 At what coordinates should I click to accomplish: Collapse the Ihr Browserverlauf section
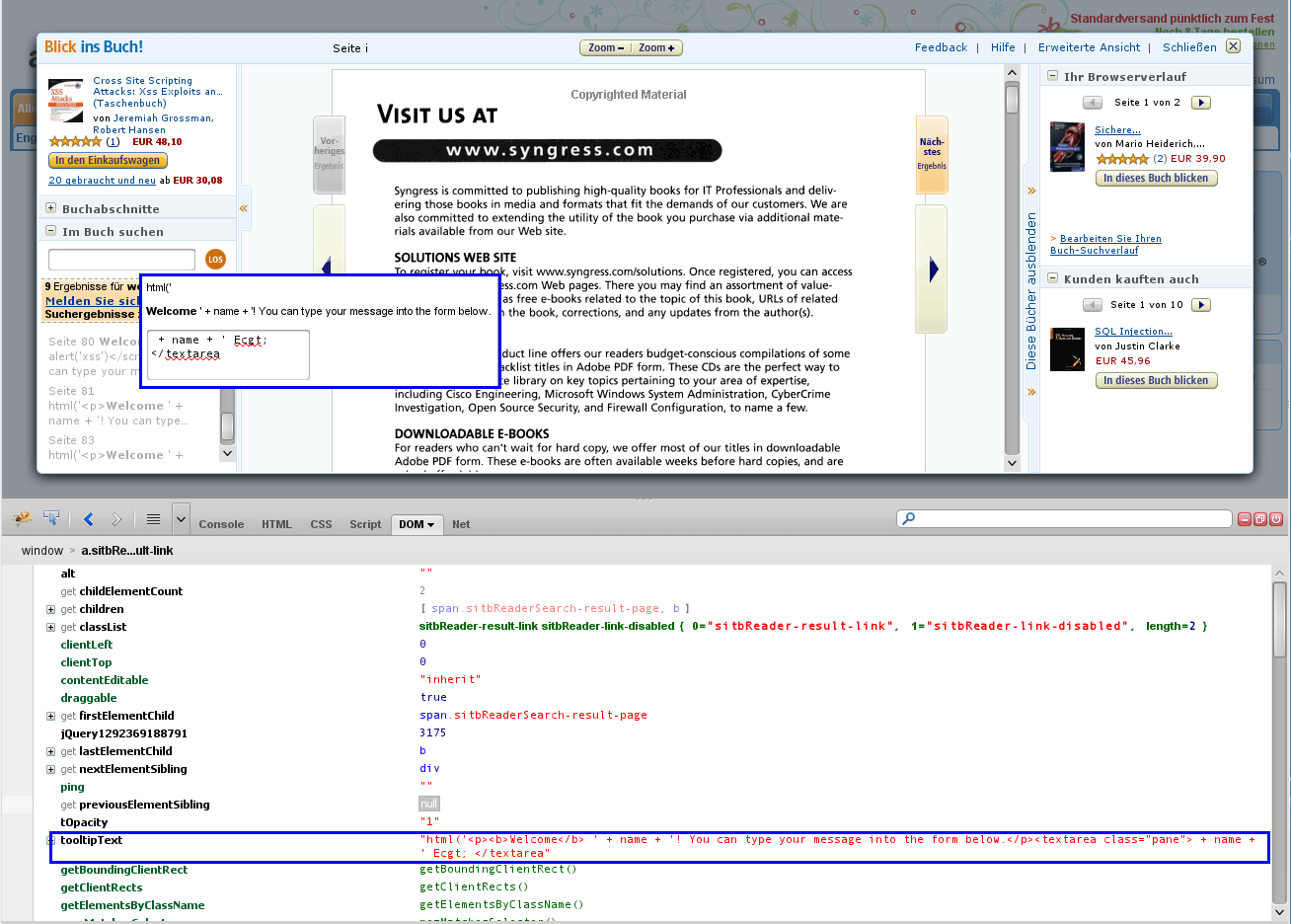(1052, 76)
